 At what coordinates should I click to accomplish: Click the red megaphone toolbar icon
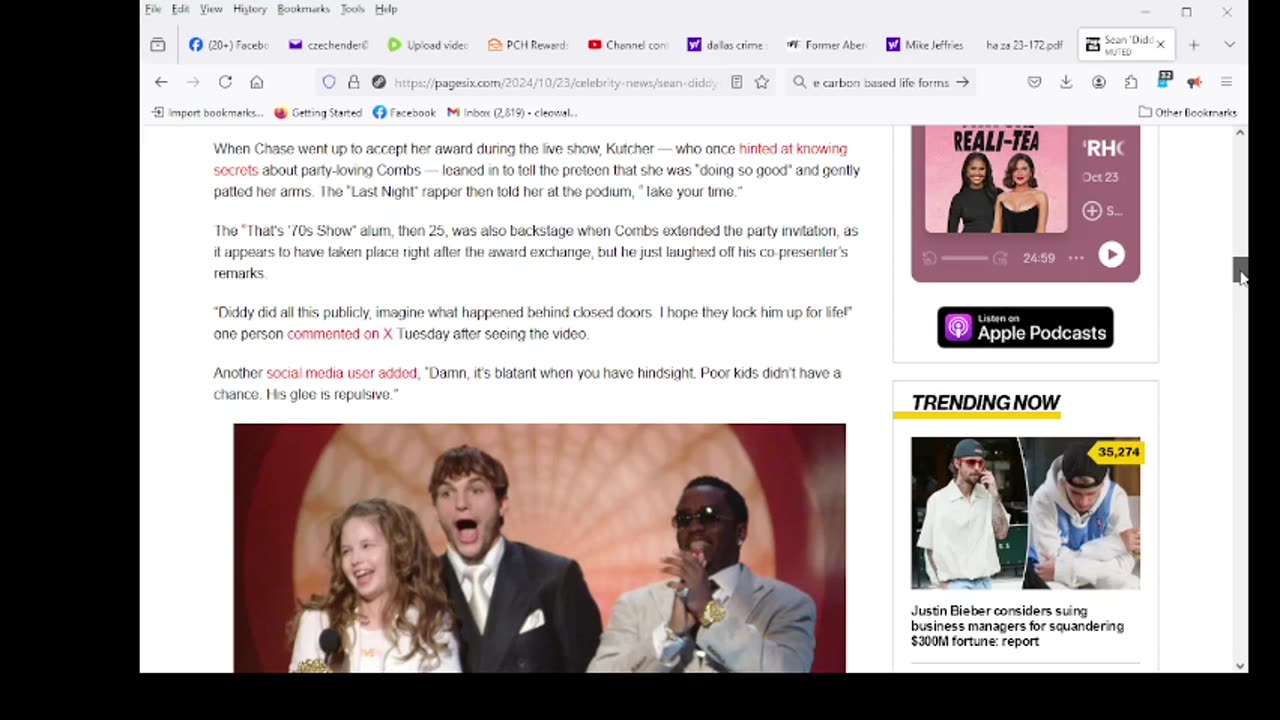pyautogui.click(x=1194, y=82)
